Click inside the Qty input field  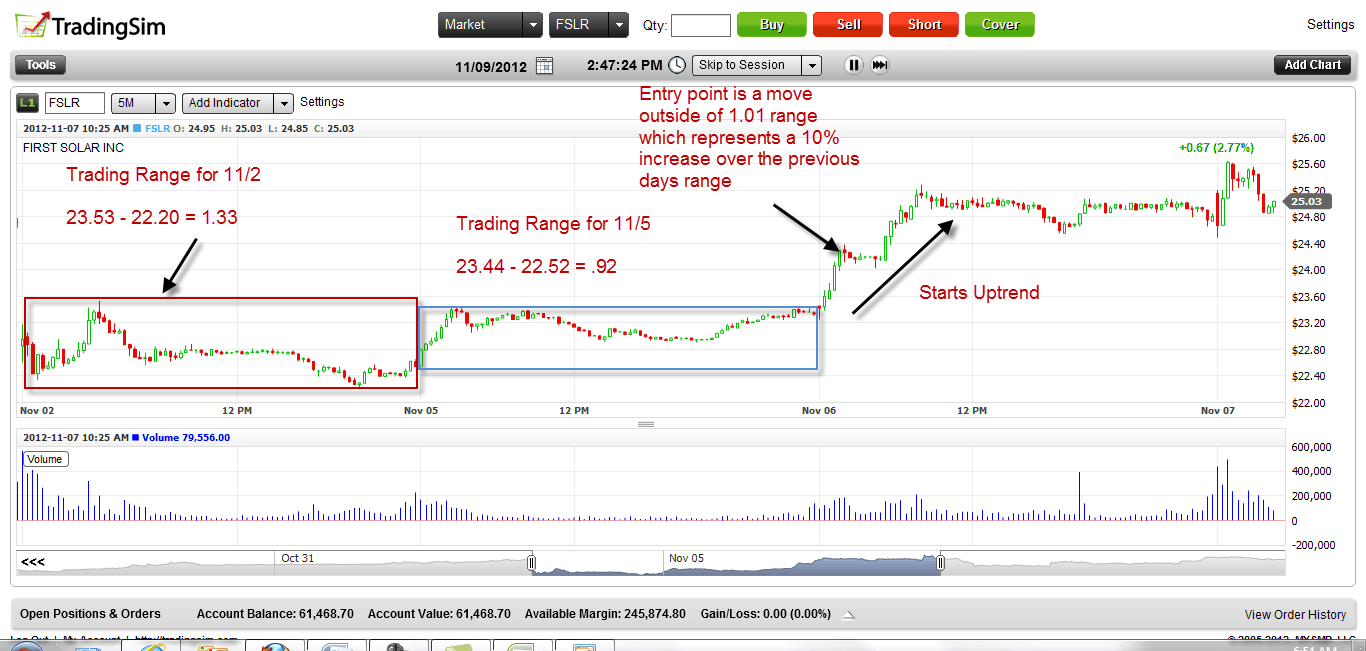point(700,25)
